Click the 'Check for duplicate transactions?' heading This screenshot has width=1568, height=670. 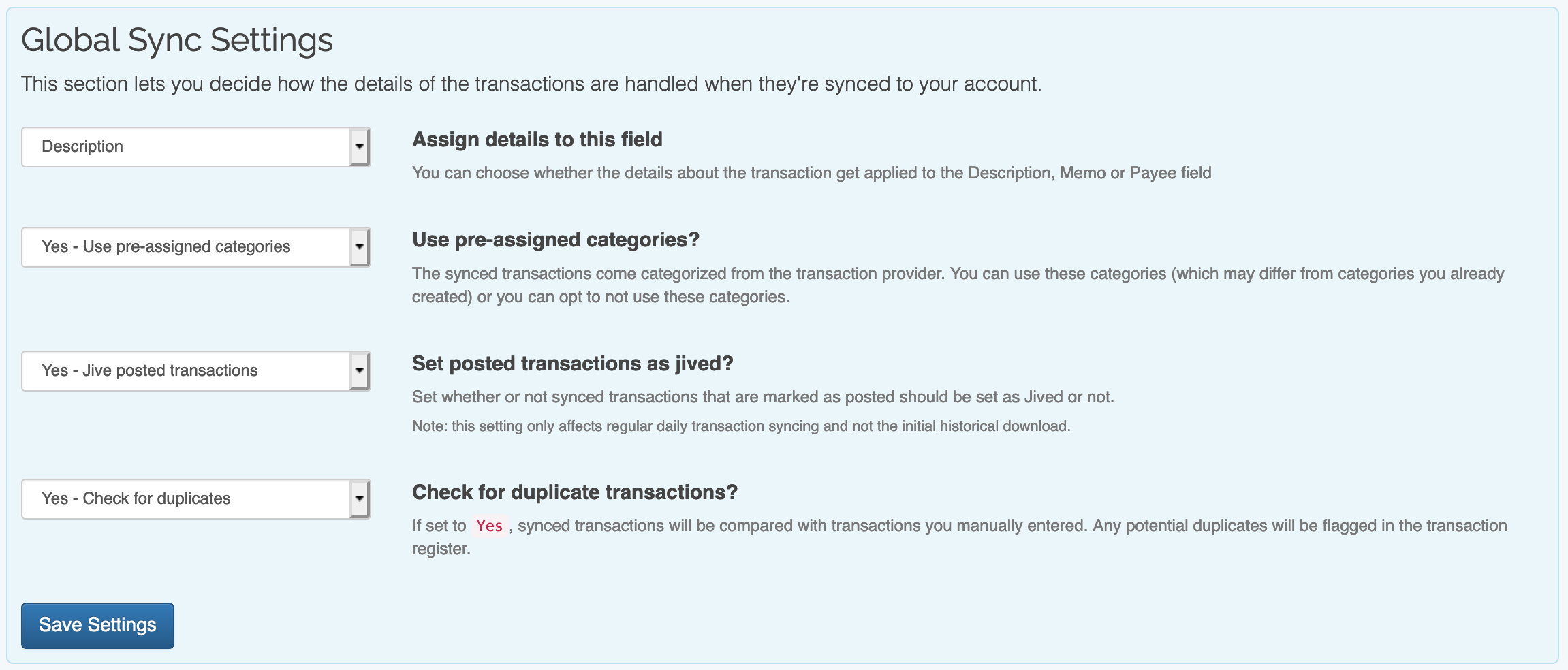point(574,492)
